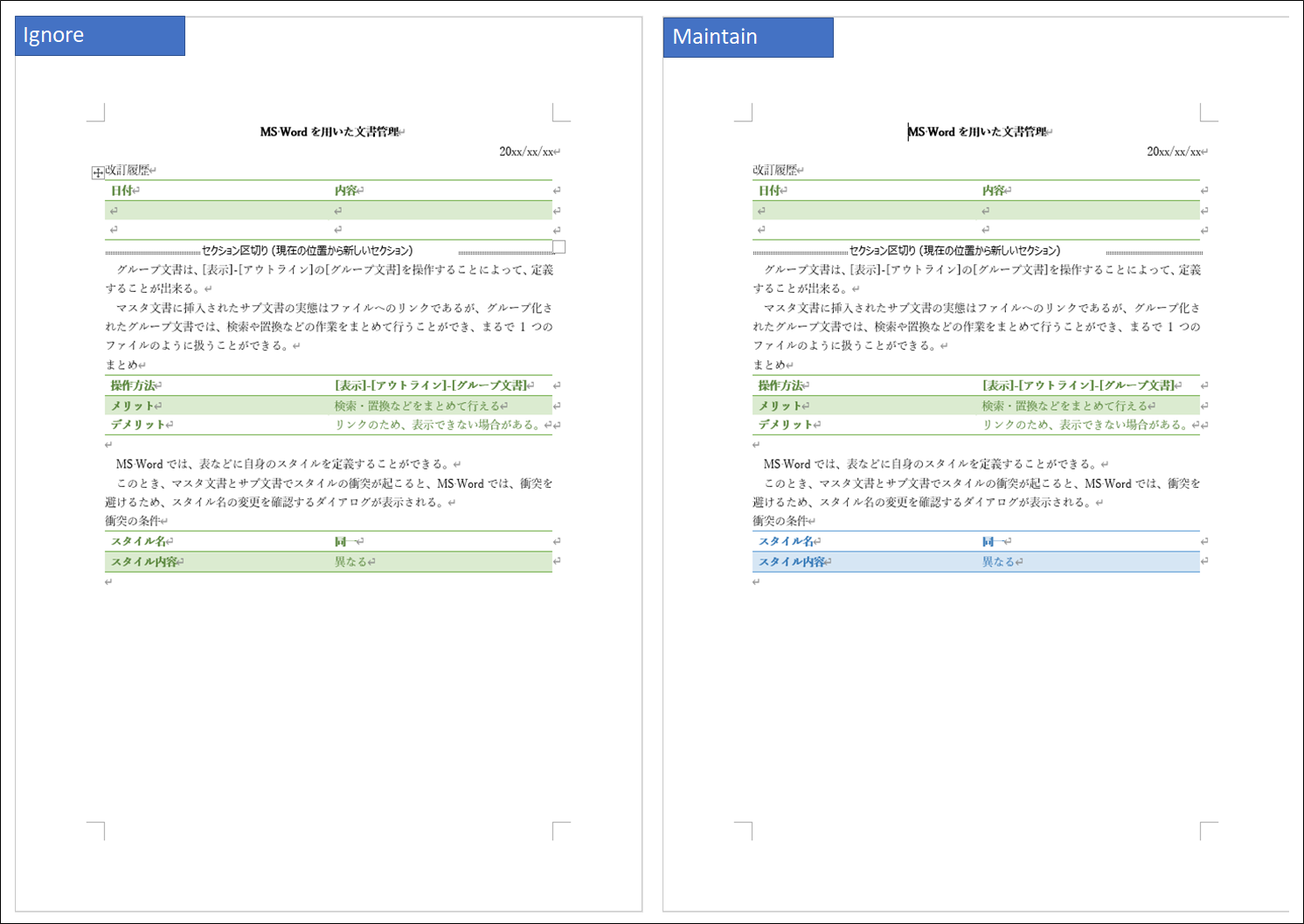The height and width of the screenshot is (924, 1304).
Task: Click the title 'MS-Word を用いた文書管理' in the Ignore page
Action: [x=329, y=132]
